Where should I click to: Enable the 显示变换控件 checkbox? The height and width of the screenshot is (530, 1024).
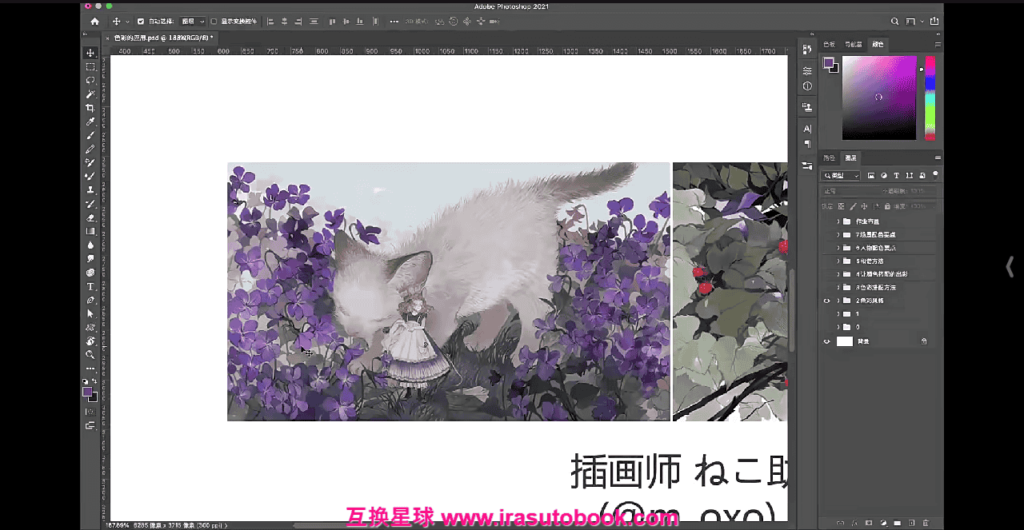[x=214, y=22]
